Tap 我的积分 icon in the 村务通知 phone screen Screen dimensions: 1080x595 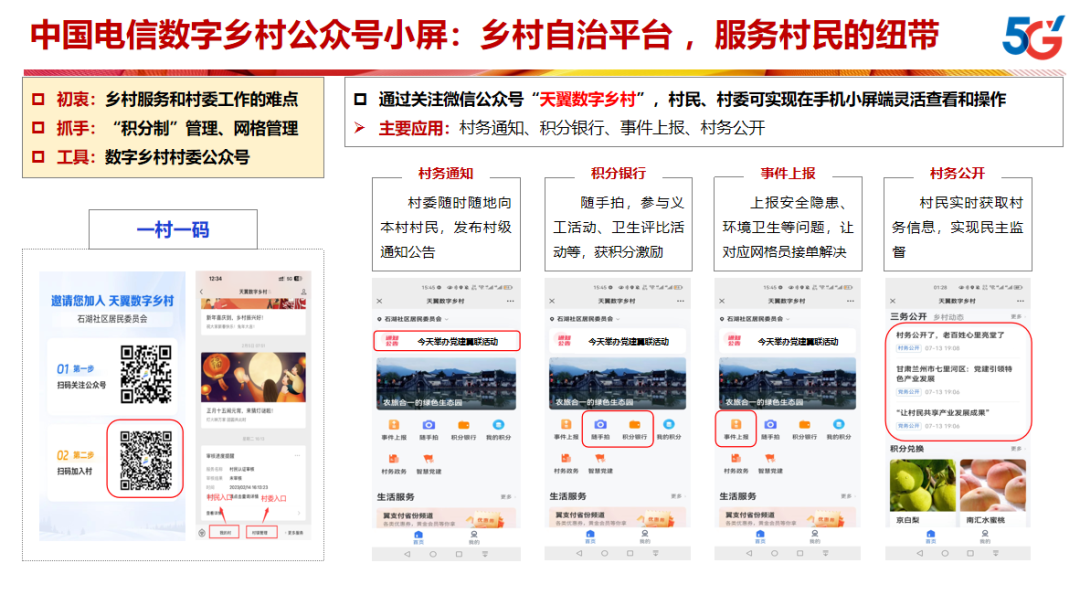click(498, 425)
